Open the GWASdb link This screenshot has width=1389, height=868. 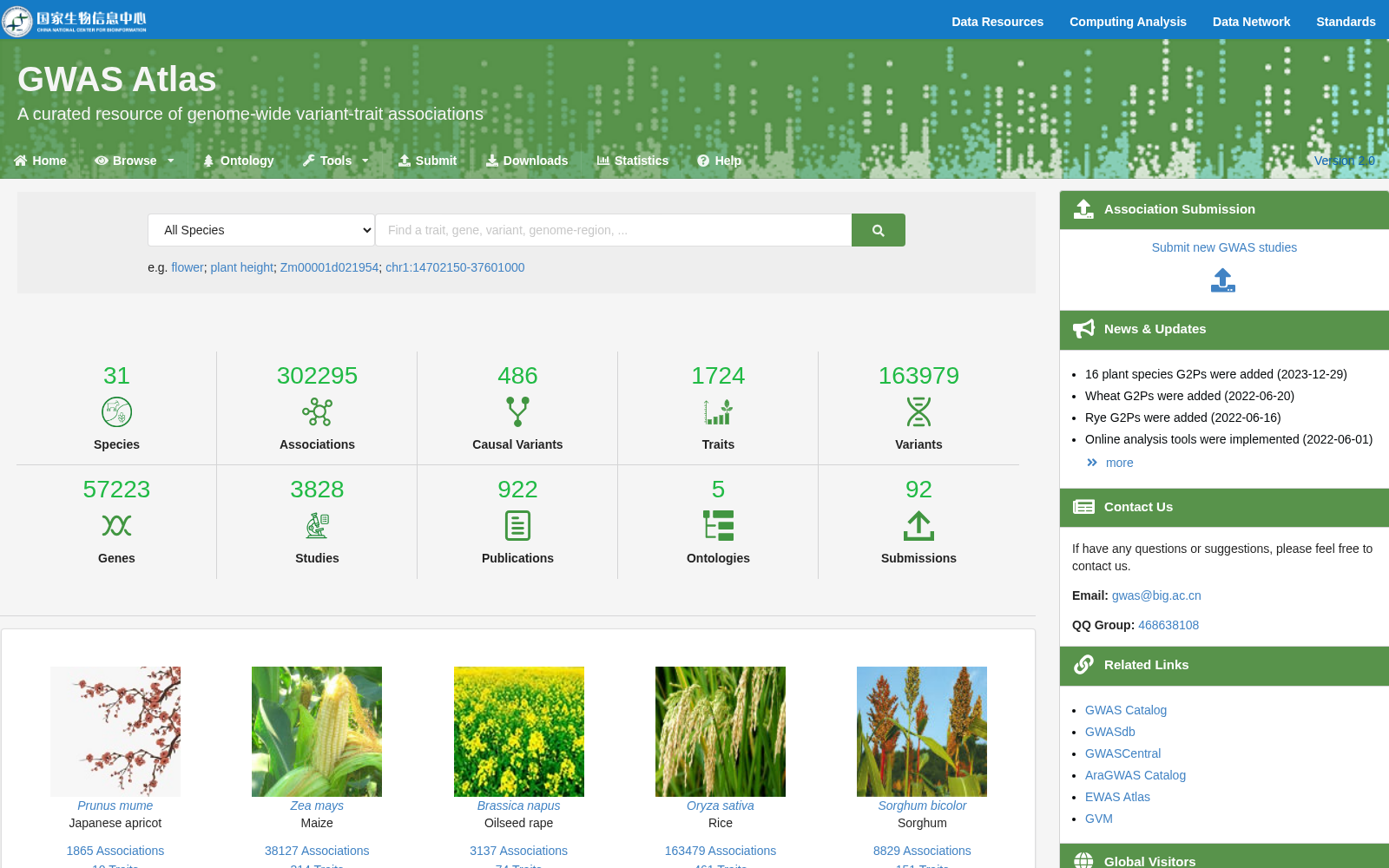[x=1110, y=732]
